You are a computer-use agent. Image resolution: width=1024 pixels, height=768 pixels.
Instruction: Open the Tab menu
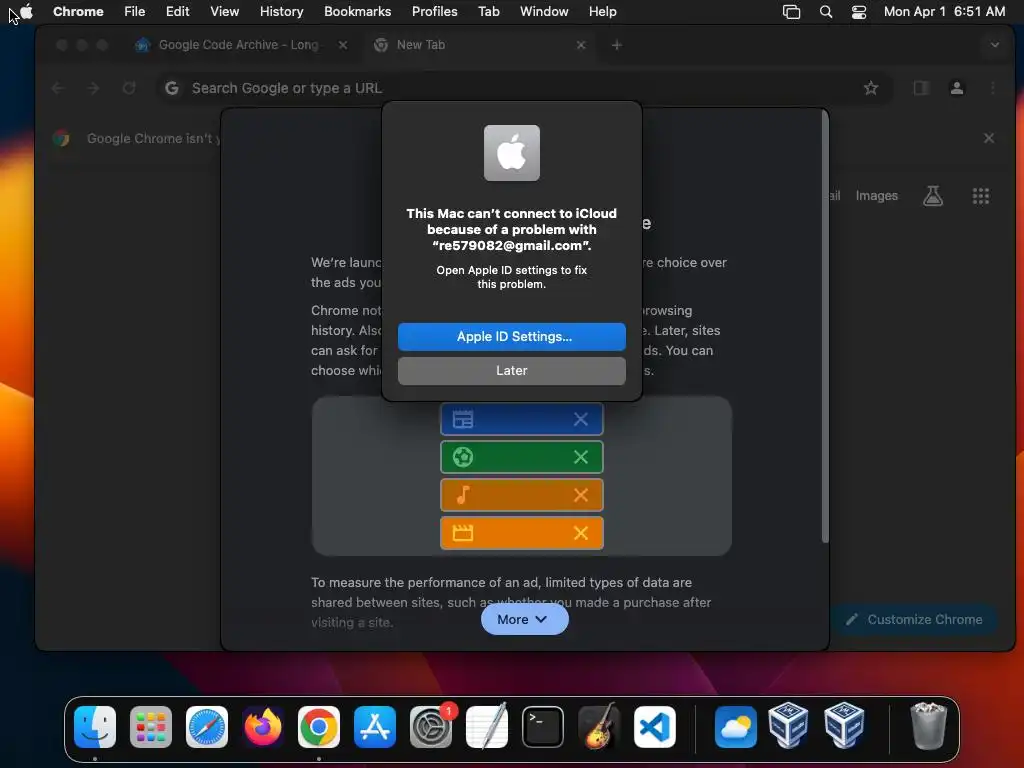(x=488, y=11)
